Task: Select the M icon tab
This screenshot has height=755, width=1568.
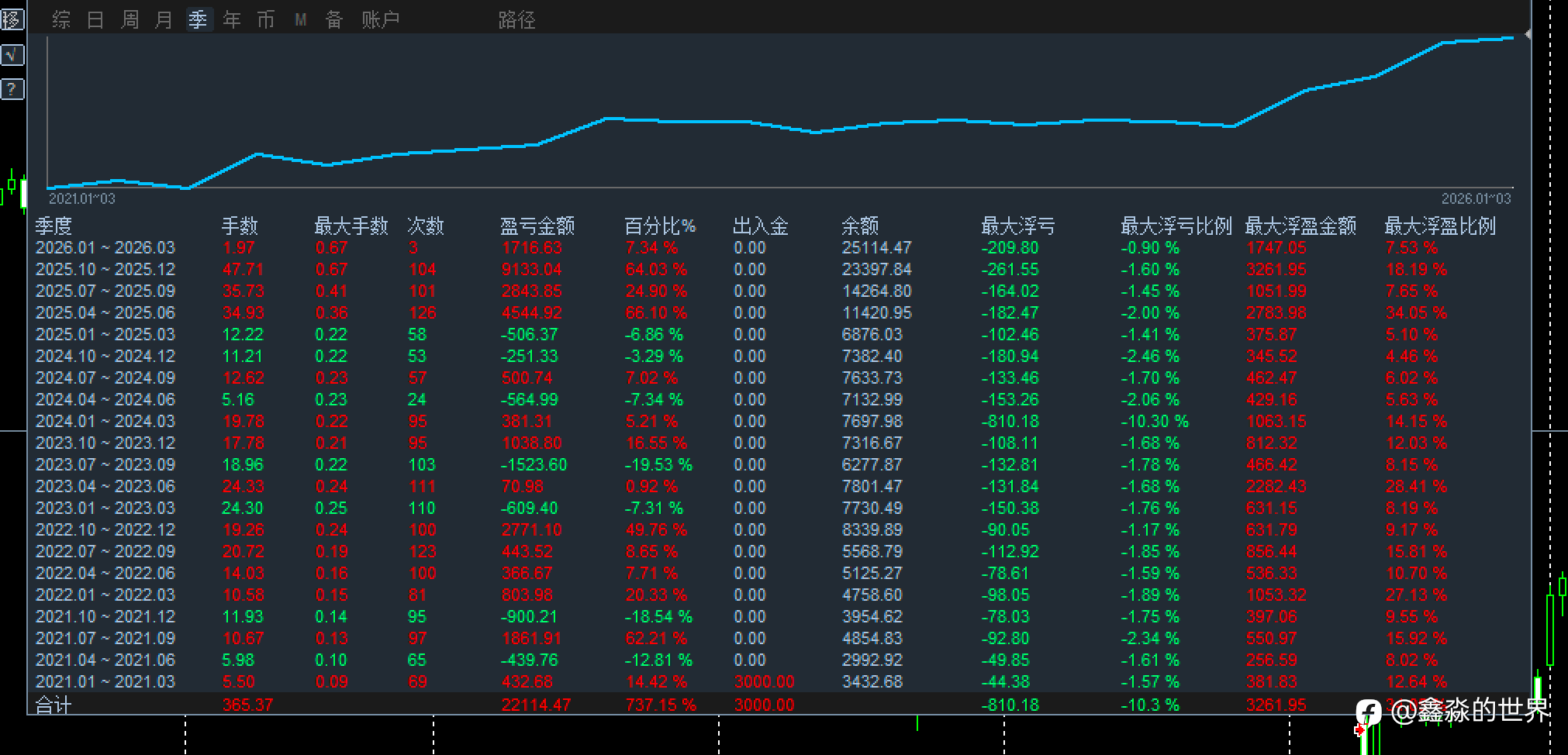Action: point(301,20)
